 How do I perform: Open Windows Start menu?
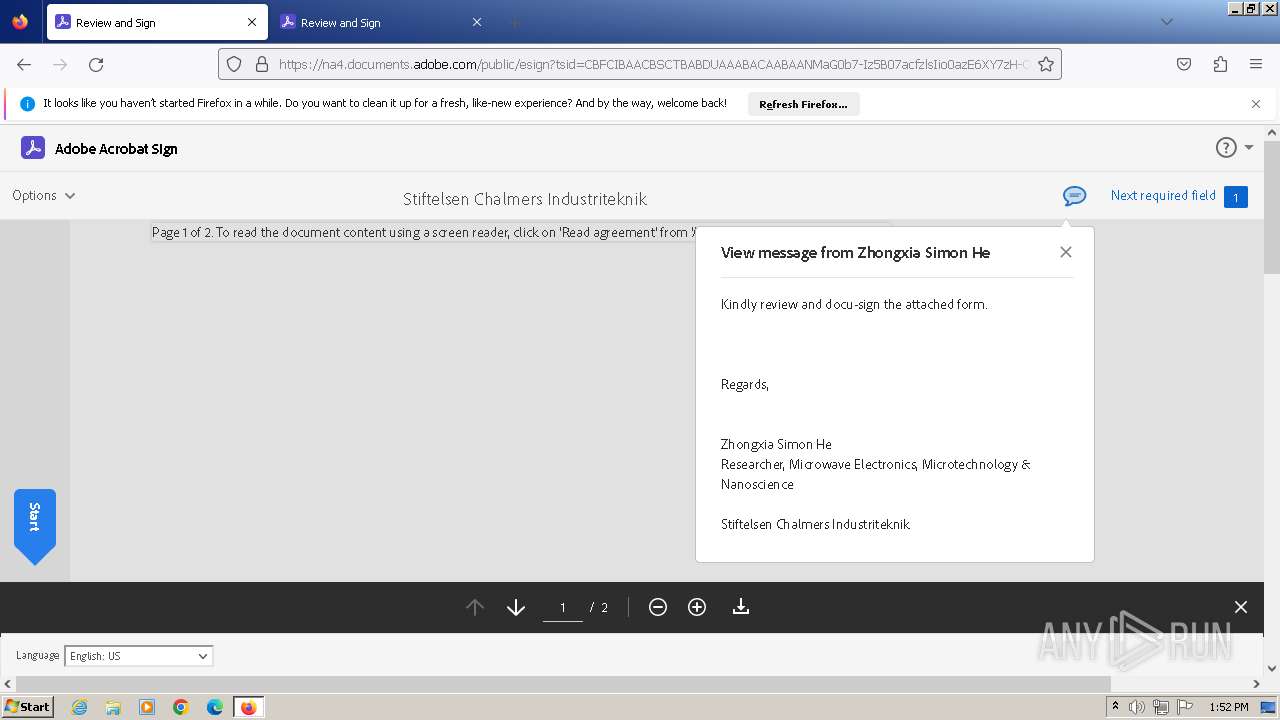tap(28, 707)
